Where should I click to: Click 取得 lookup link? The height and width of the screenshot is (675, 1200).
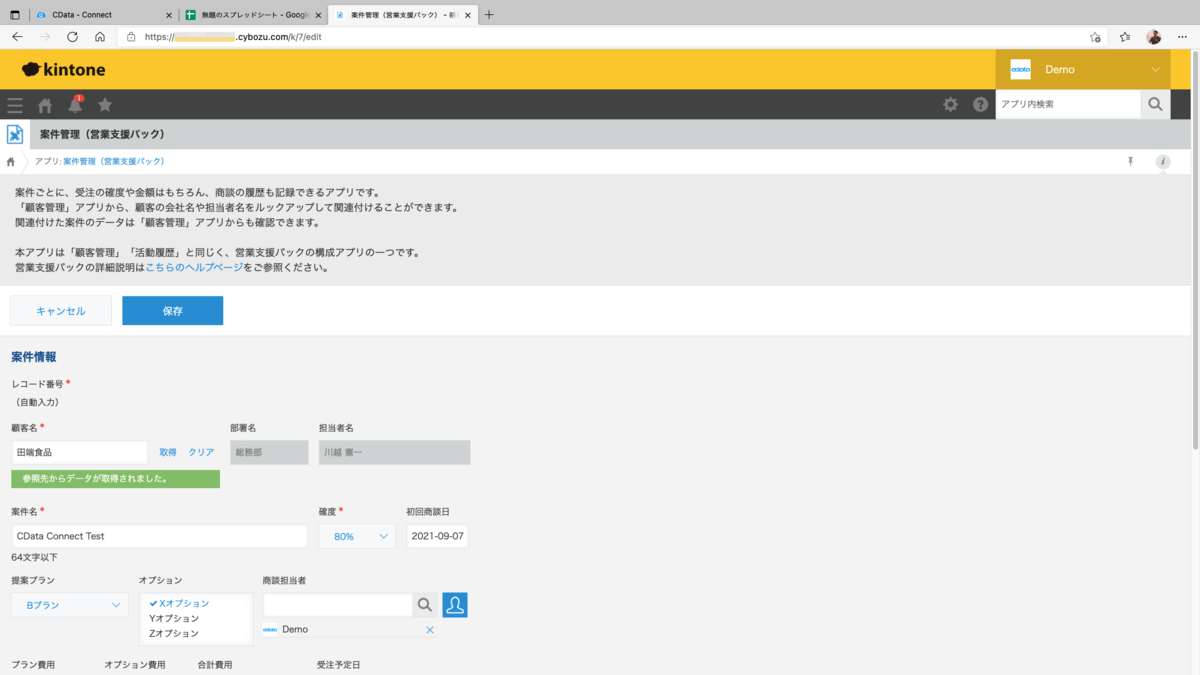coord(168,452)
